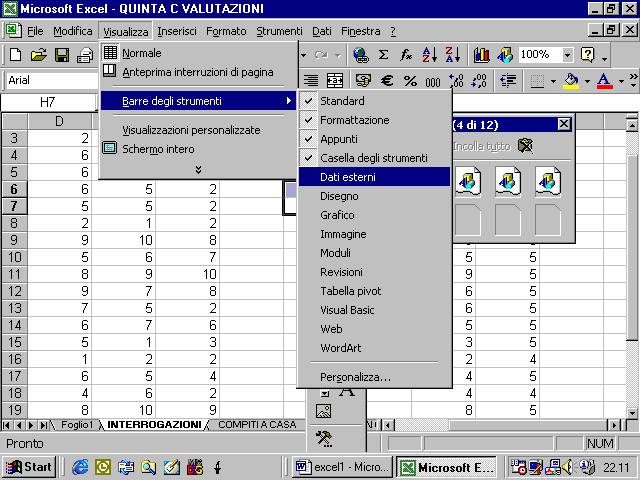Apply Euro currency format

pos(387,80)
